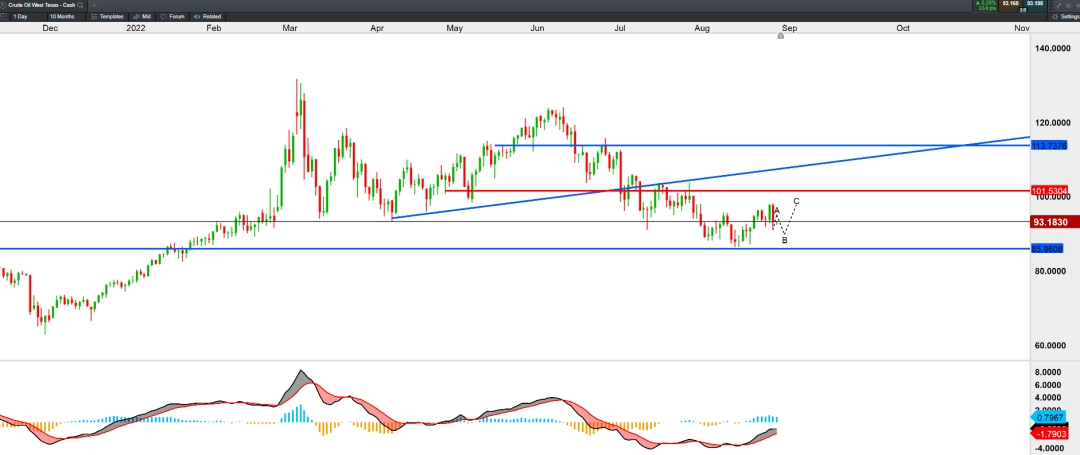Click the drag handle grip next to prices

1051,6
